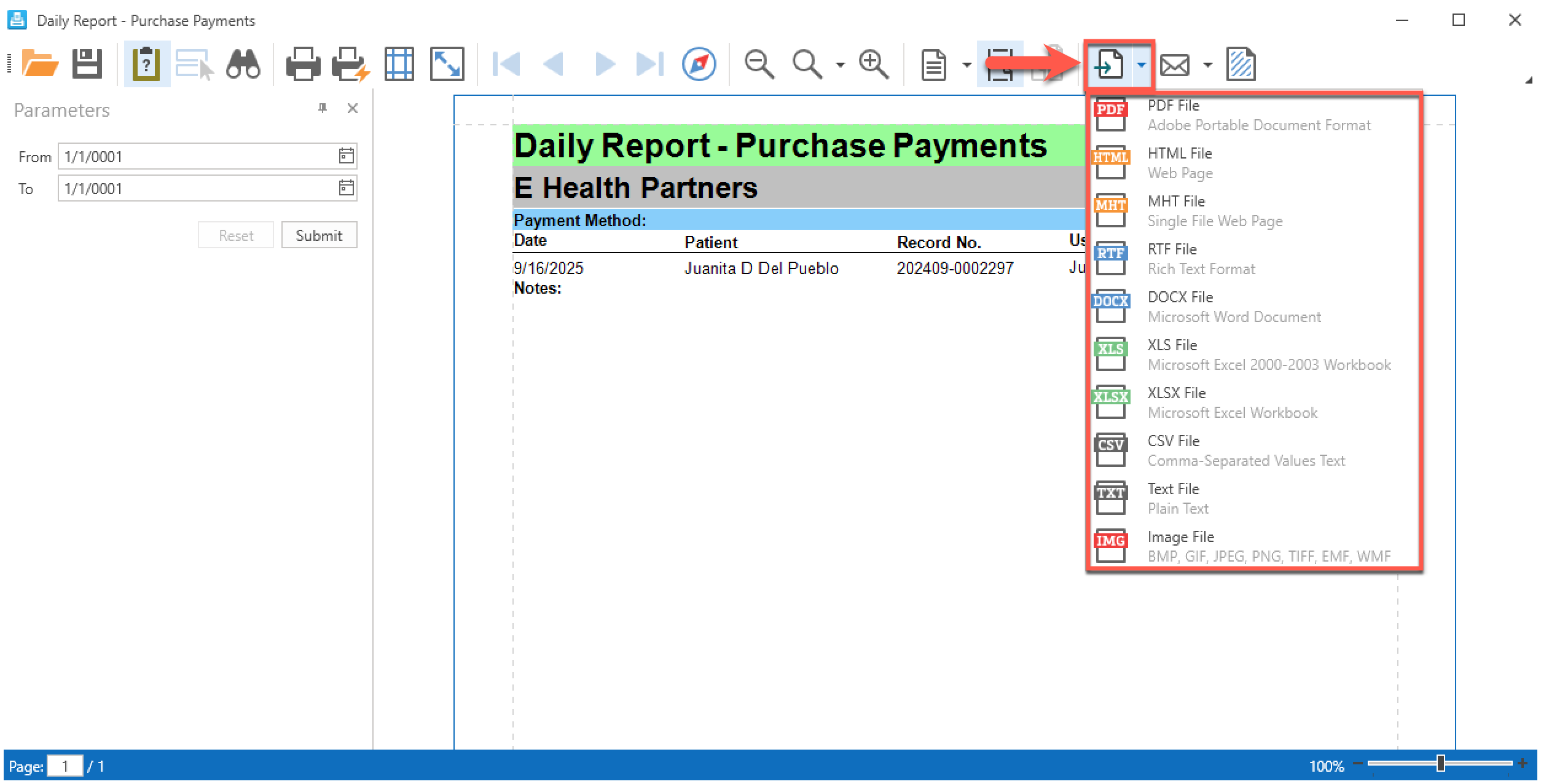Expand the Zoom level dropdown arrow

pos(840,65)
